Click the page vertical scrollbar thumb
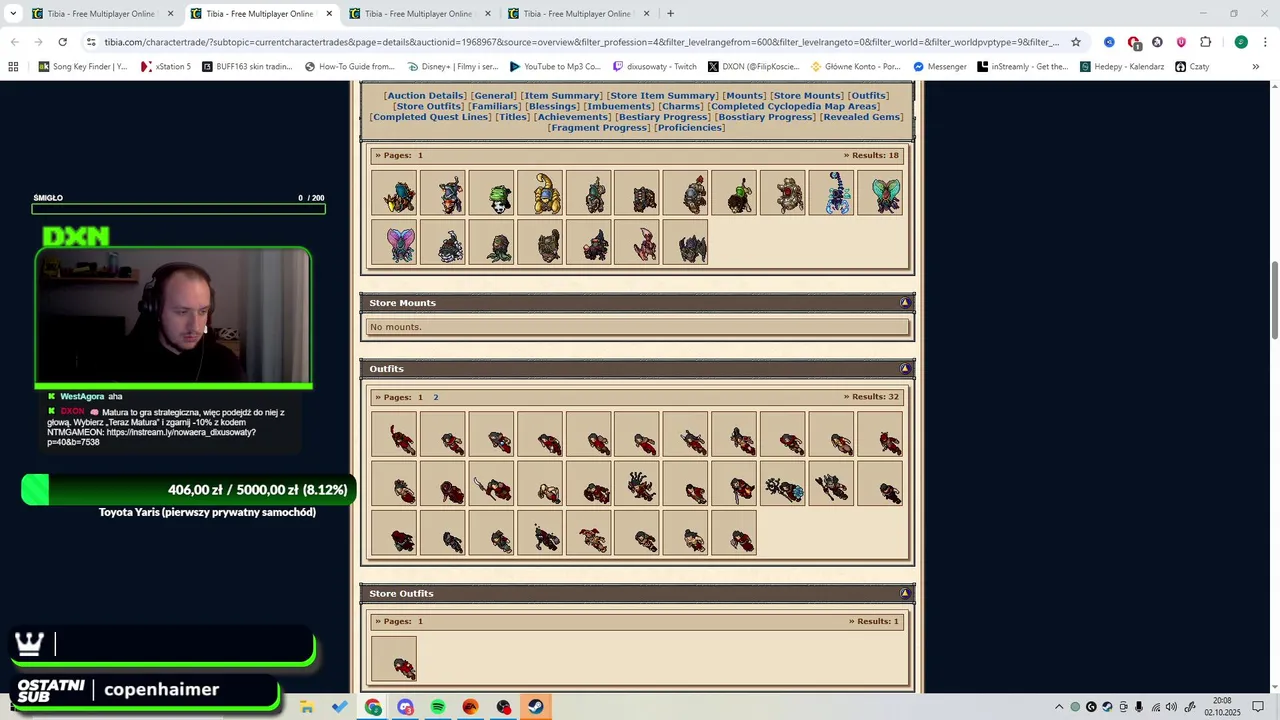This screenshot has width=1280, height=720. point(1274,300)
